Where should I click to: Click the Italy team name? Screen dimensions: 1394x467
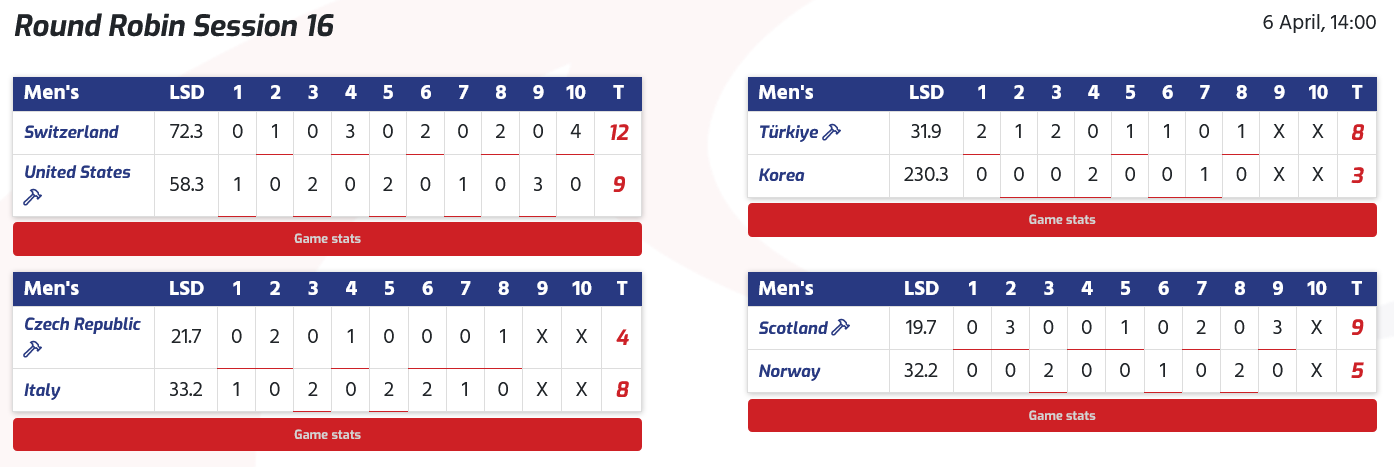[x=42, y=390]
